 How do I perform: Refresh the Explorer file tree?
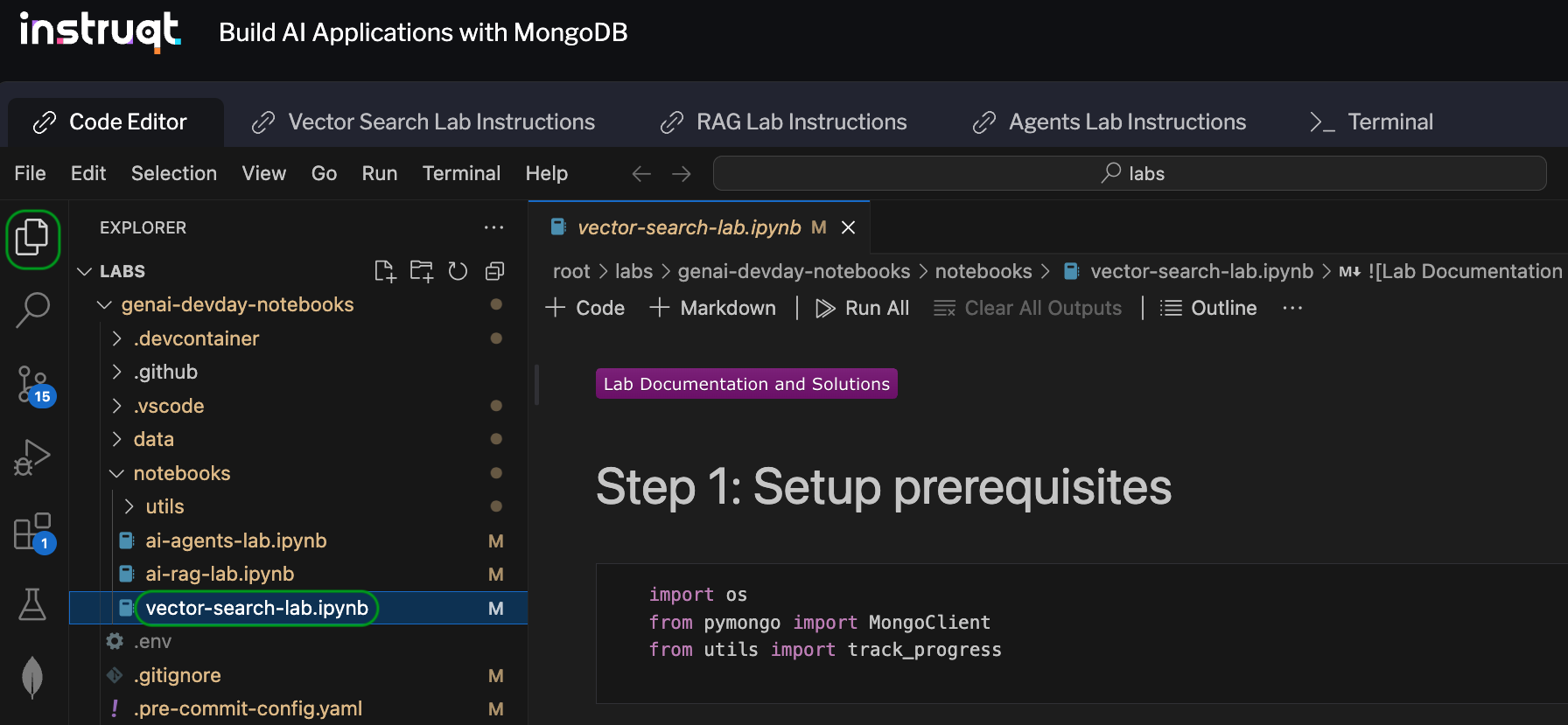(x=458, y=271)
